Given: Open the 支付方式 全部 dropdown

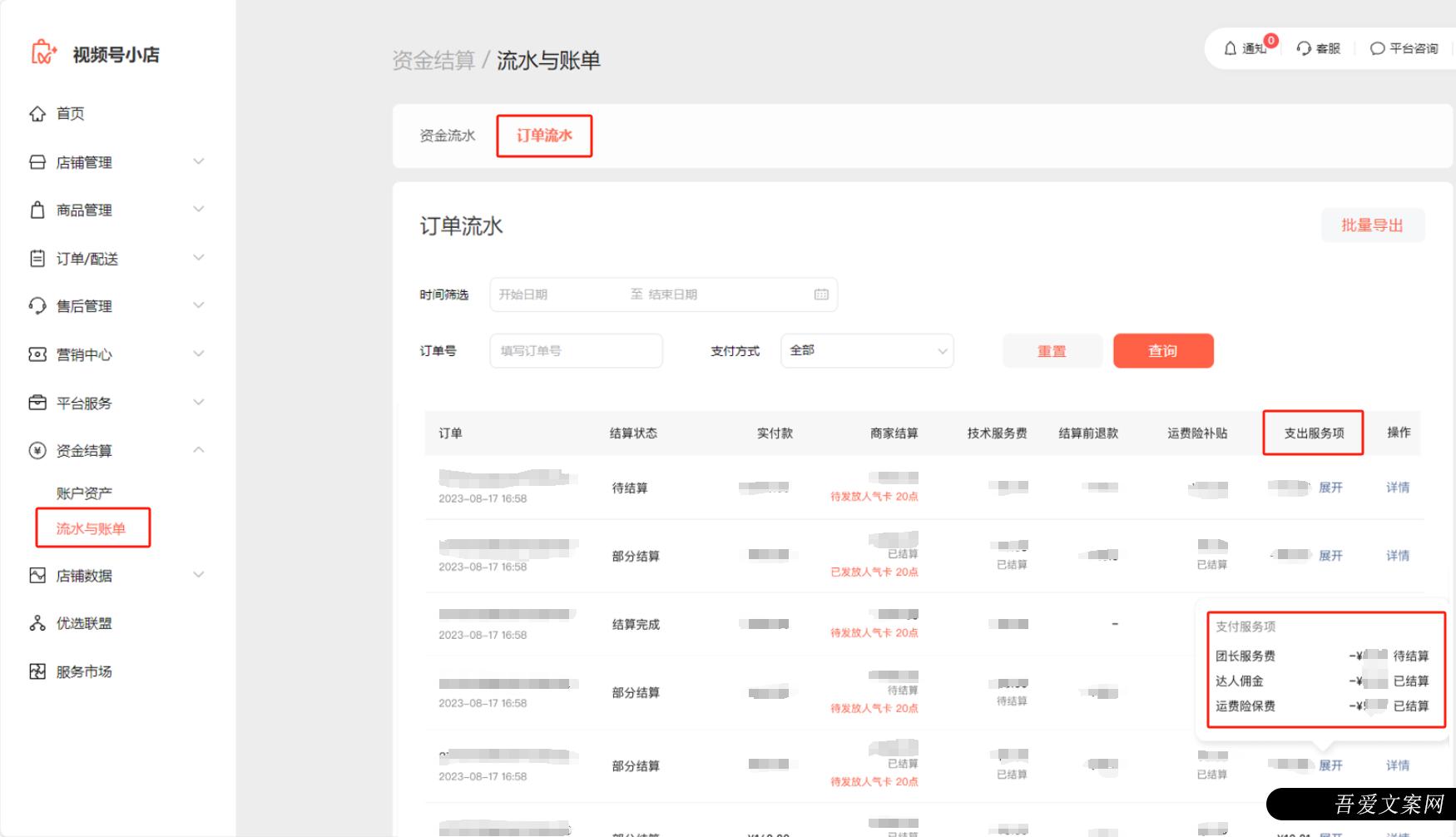Looking at the screenshot, I should (867, 350).
